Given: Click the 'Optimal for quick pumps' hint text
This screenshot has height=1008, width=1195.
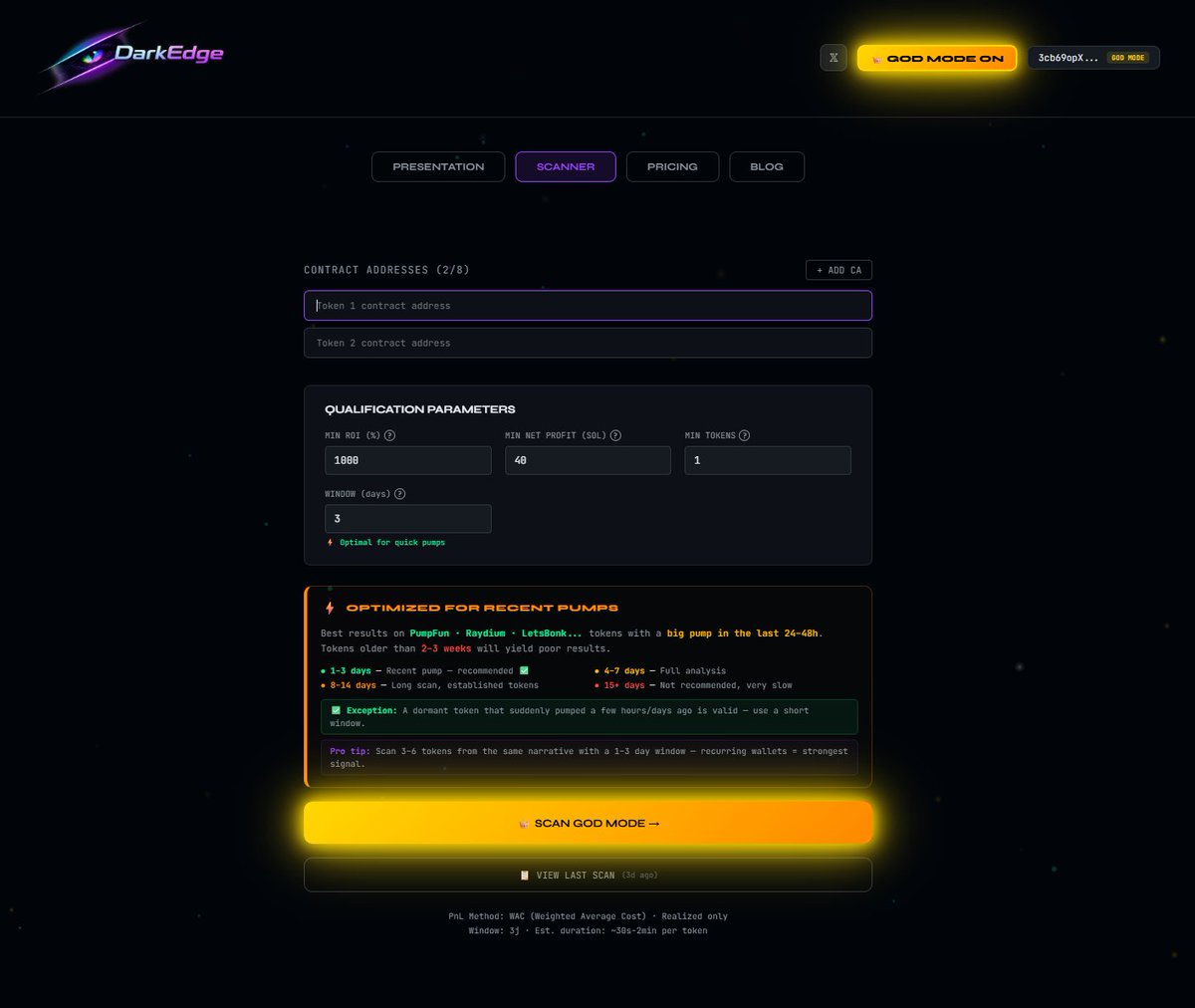Looking at the screenshot, I should click(x=392, y=543).
